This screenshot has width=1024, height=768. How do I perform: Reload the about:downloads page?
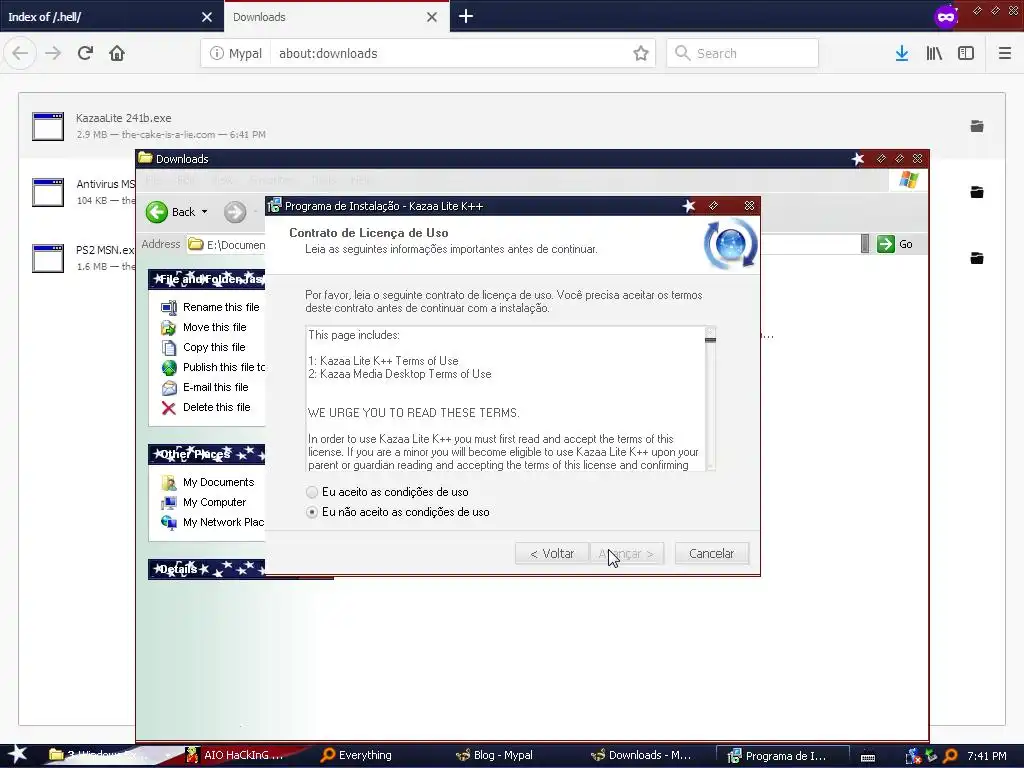click(x=86, y=53)
